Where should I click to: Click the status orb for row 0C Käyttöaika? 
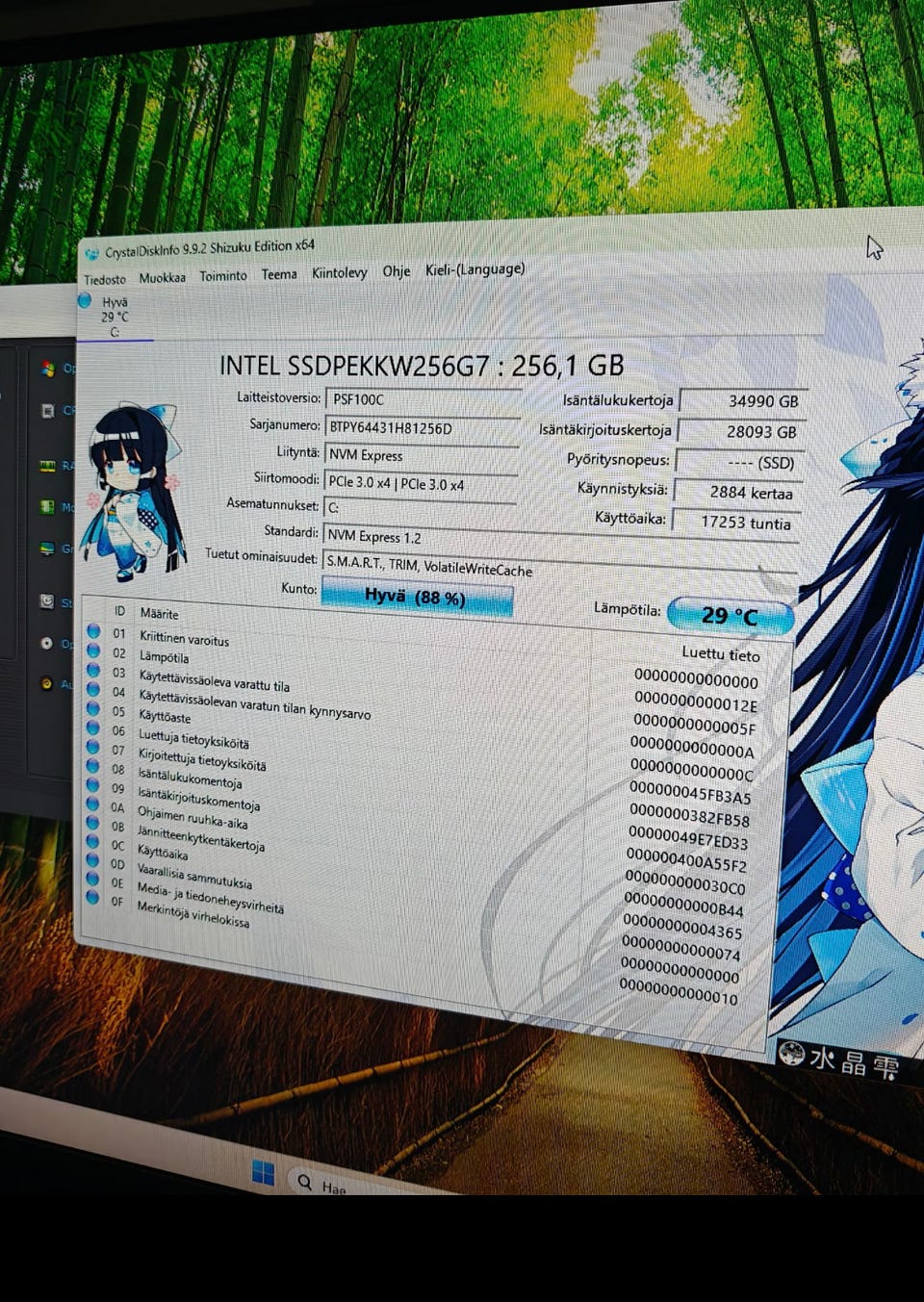(92, 842)
